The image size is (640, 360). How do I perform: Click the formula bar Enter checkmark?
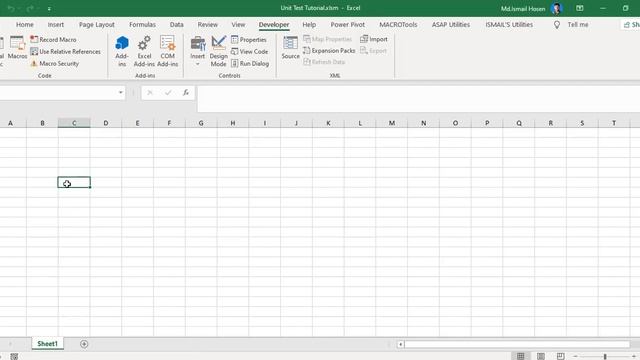click(x=168, y=93)
